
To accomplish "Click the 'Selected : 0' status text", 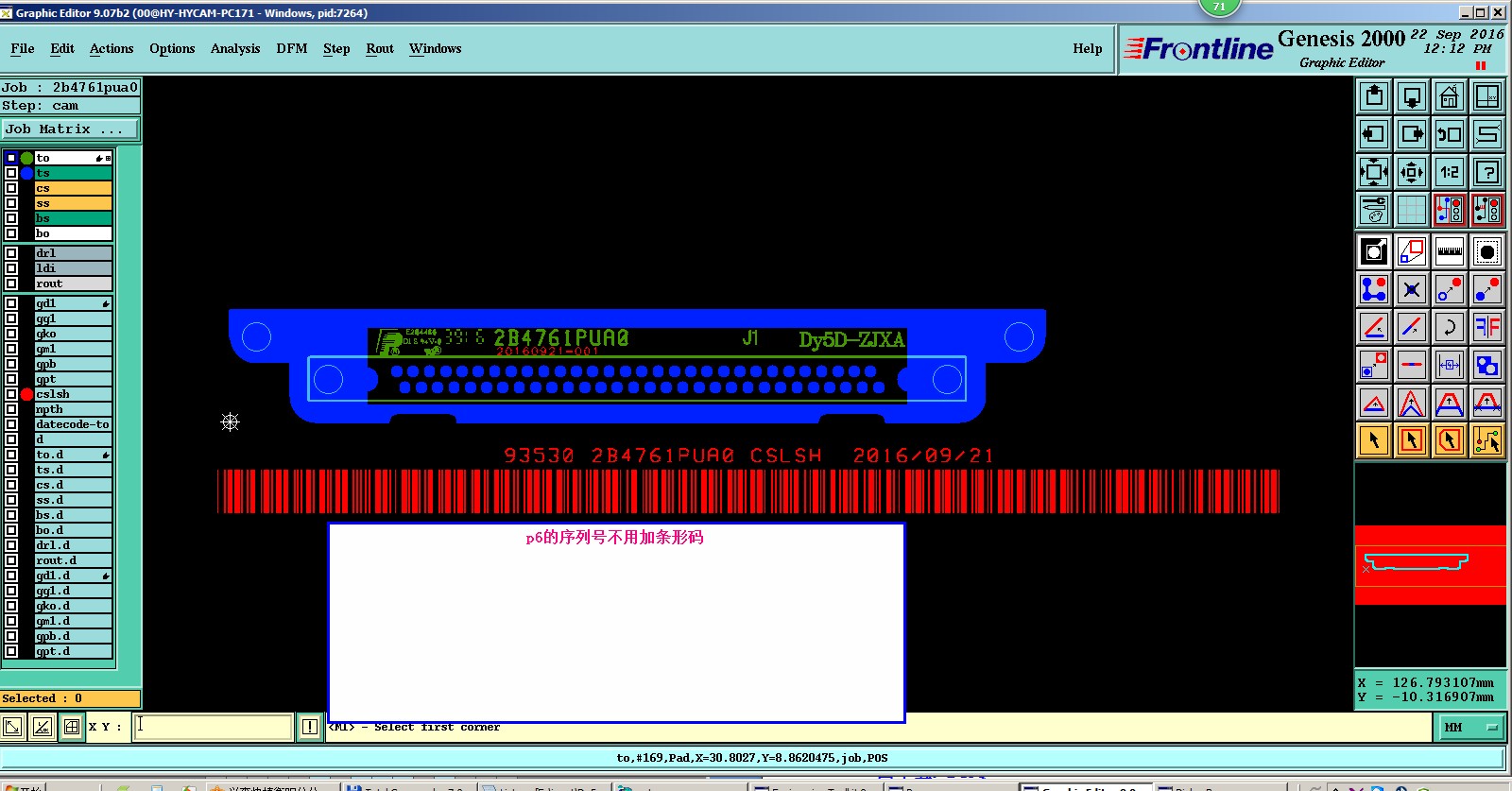I will coord(43,698).
